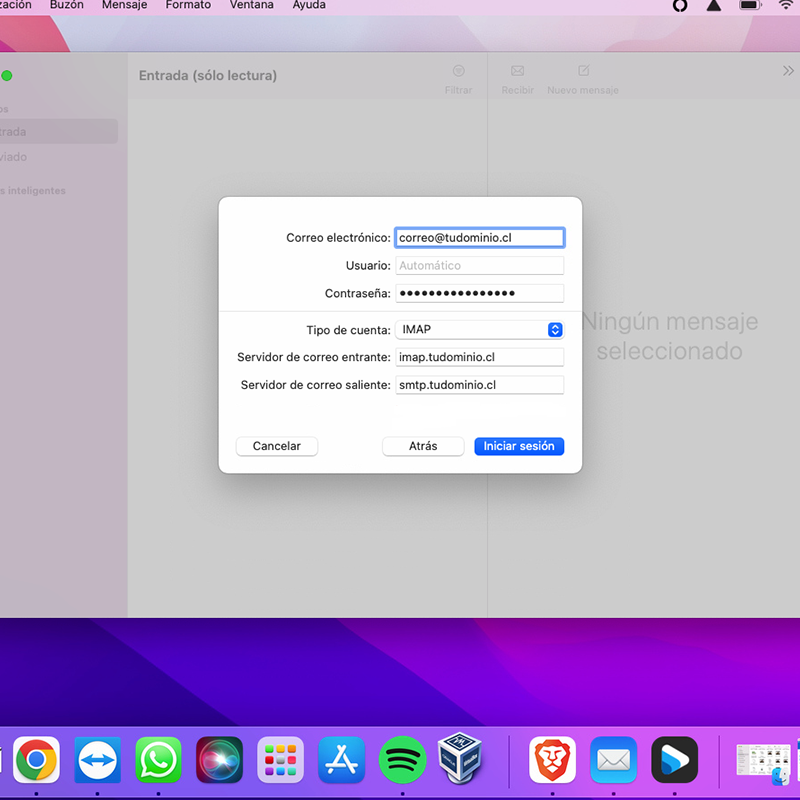Focus the Contraseña password field
The height and width of the screenshot is (800, 800).
[x=480, y=293]
